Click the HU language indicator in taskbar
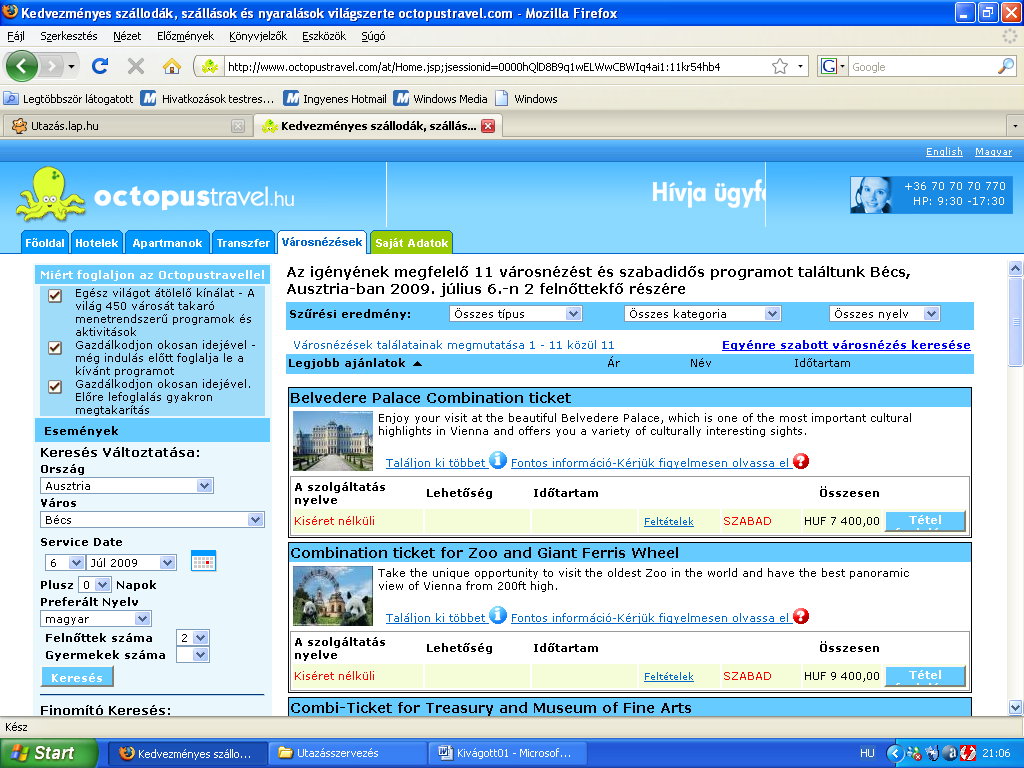The image size is (1024, 768). point(867,753)
